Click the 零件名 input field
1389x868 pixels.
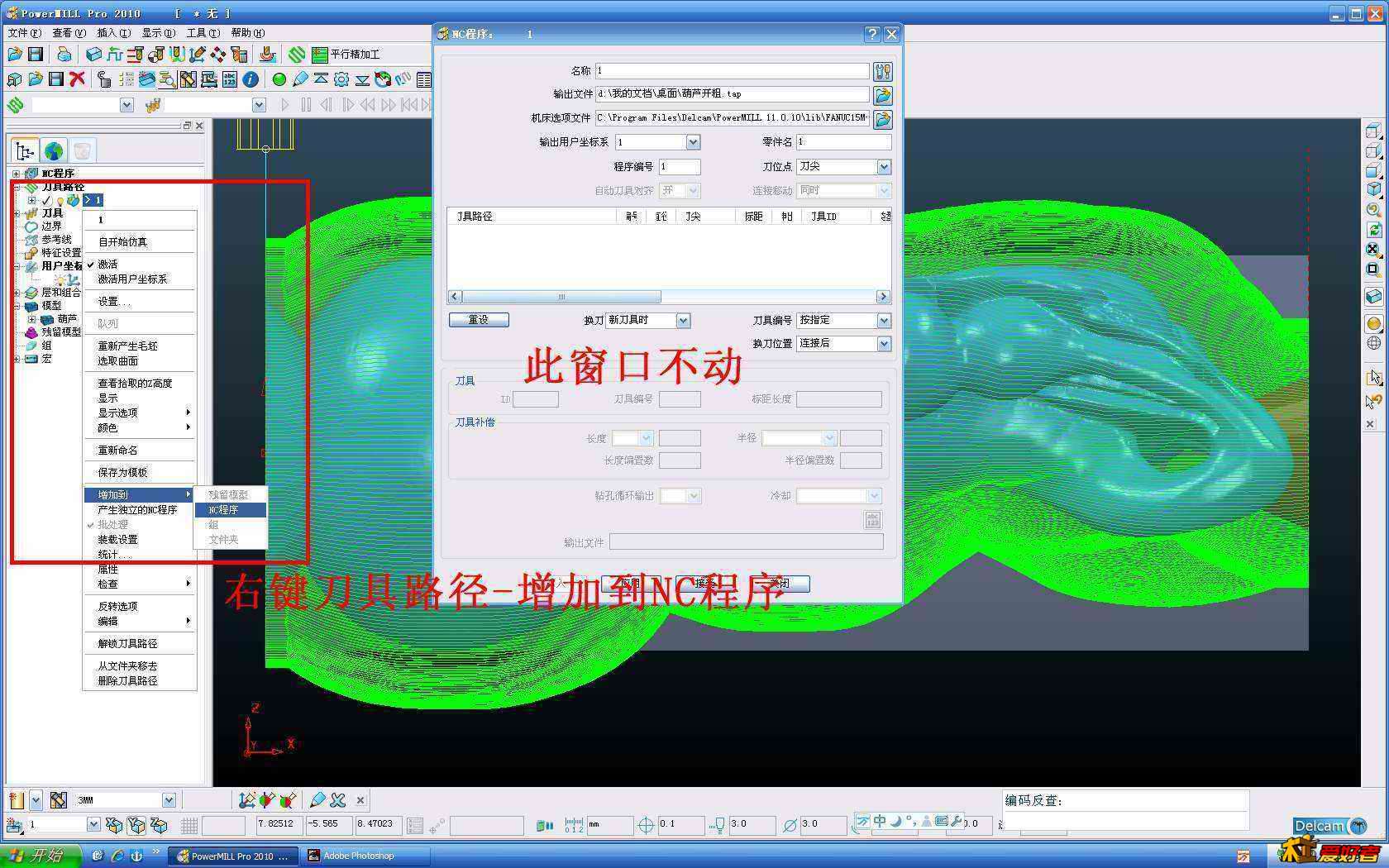843,142
